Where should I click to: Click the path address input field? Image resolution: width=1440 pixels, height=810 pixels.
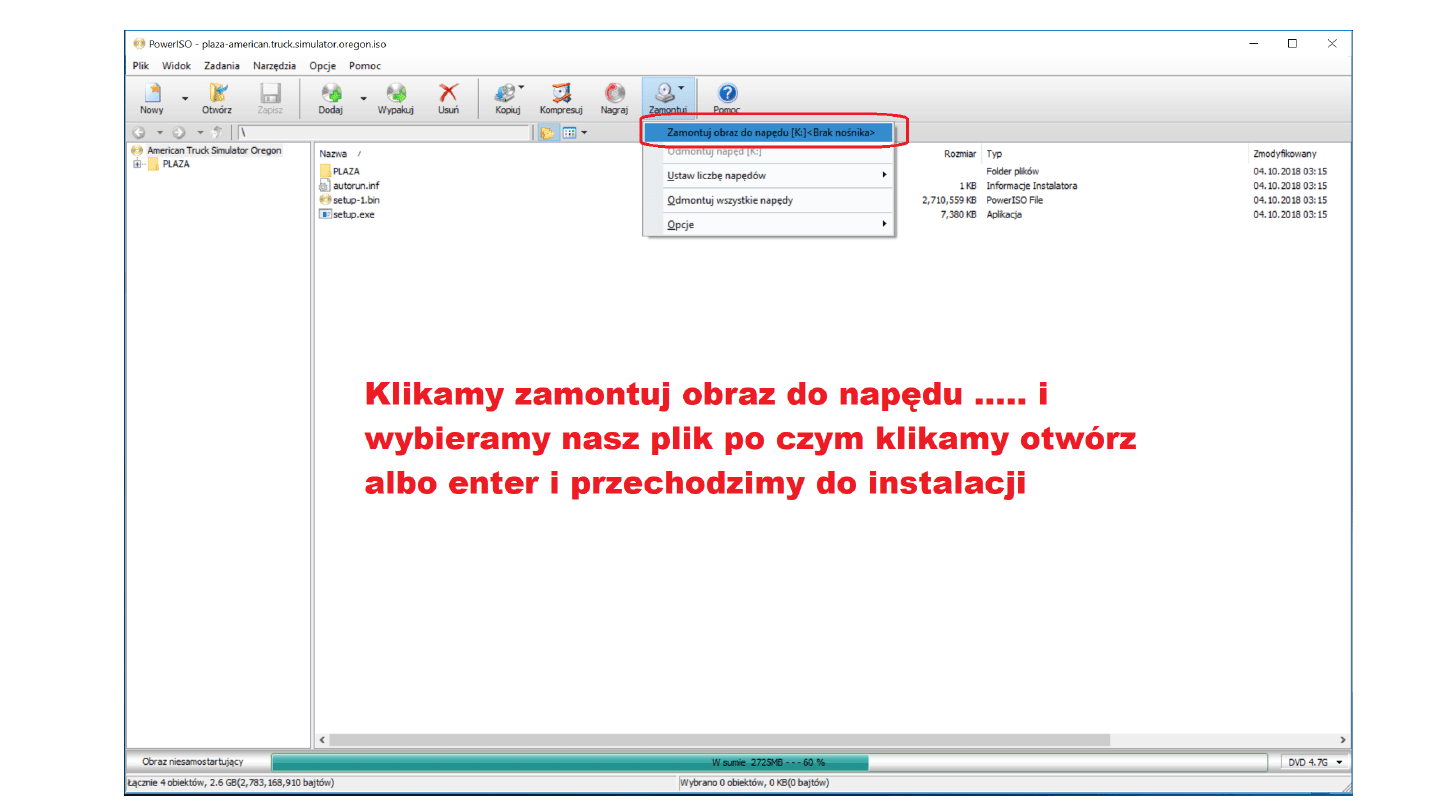(x=384, y=132)
